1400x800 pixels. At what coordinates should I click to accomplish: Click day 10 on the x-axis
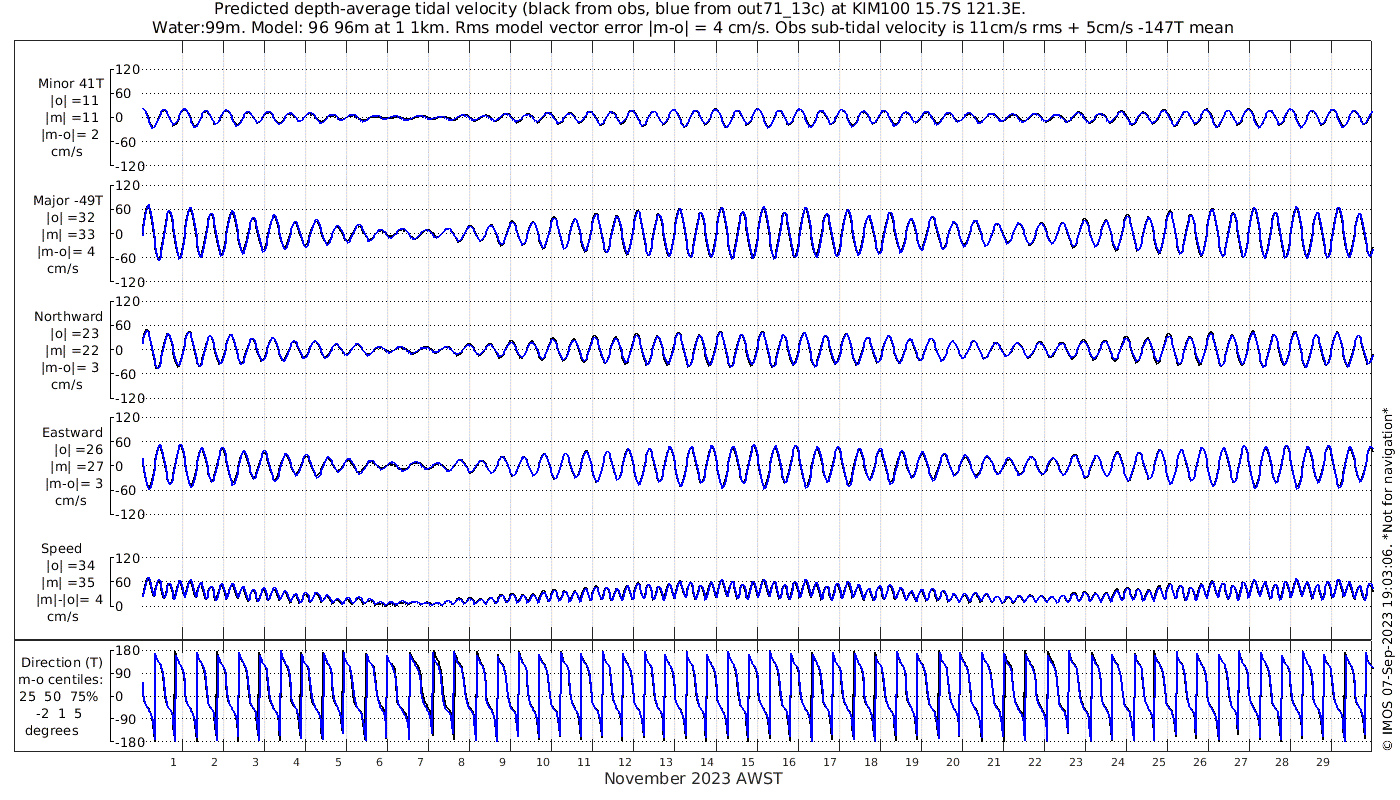coord(543,762)
